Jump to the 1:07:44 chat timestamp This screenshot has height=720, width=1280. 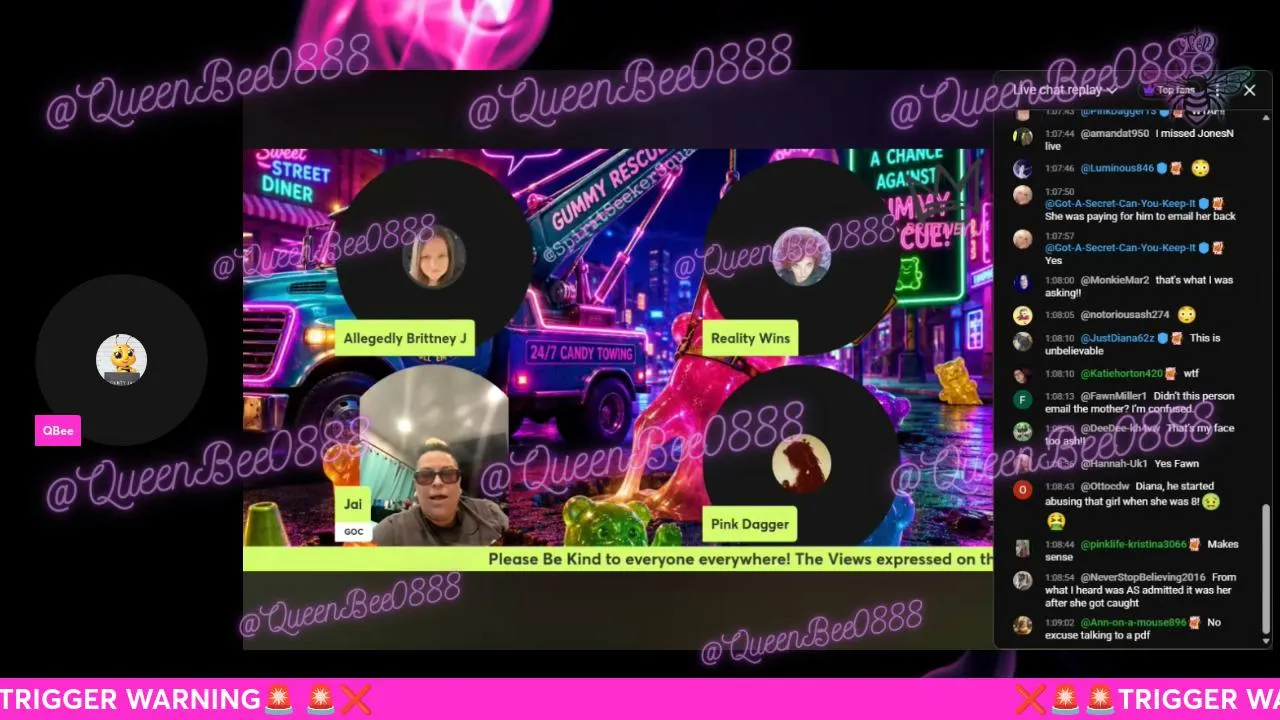click(x=1059, y=133)
